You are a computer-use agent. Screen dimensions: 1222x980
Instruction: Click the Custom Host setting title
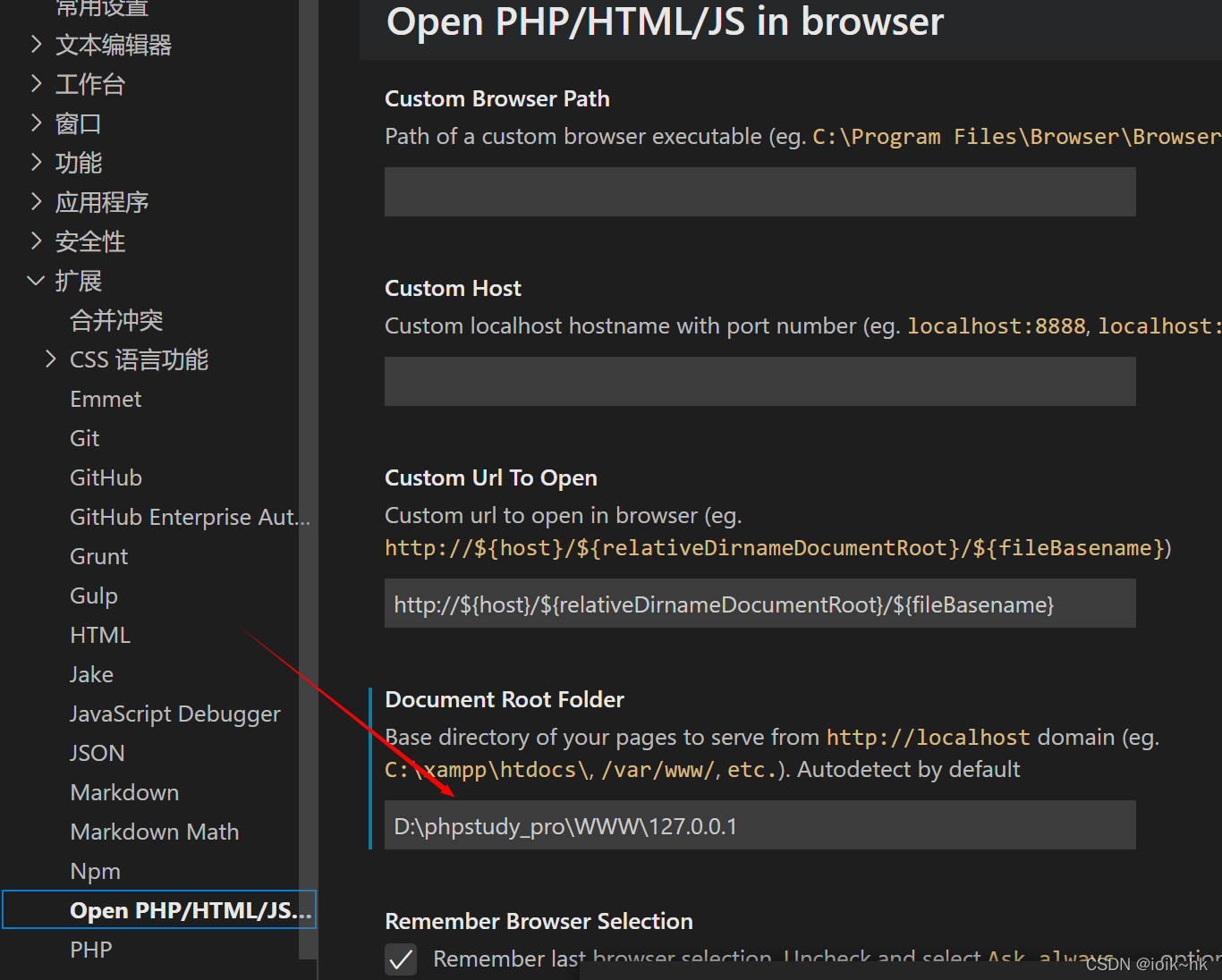click(453, 288)
